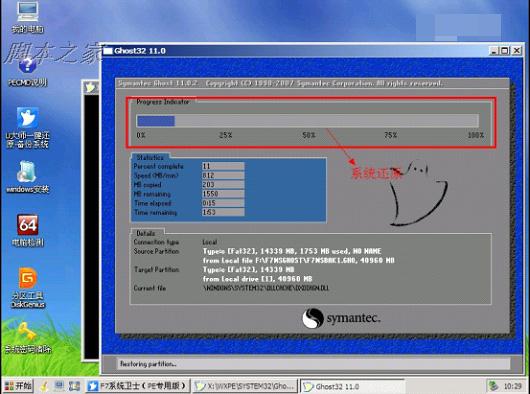Launch the U大师 one-key restore backup icon
Image resolution: width=530 pixels, height=394 pixels.
27,128
